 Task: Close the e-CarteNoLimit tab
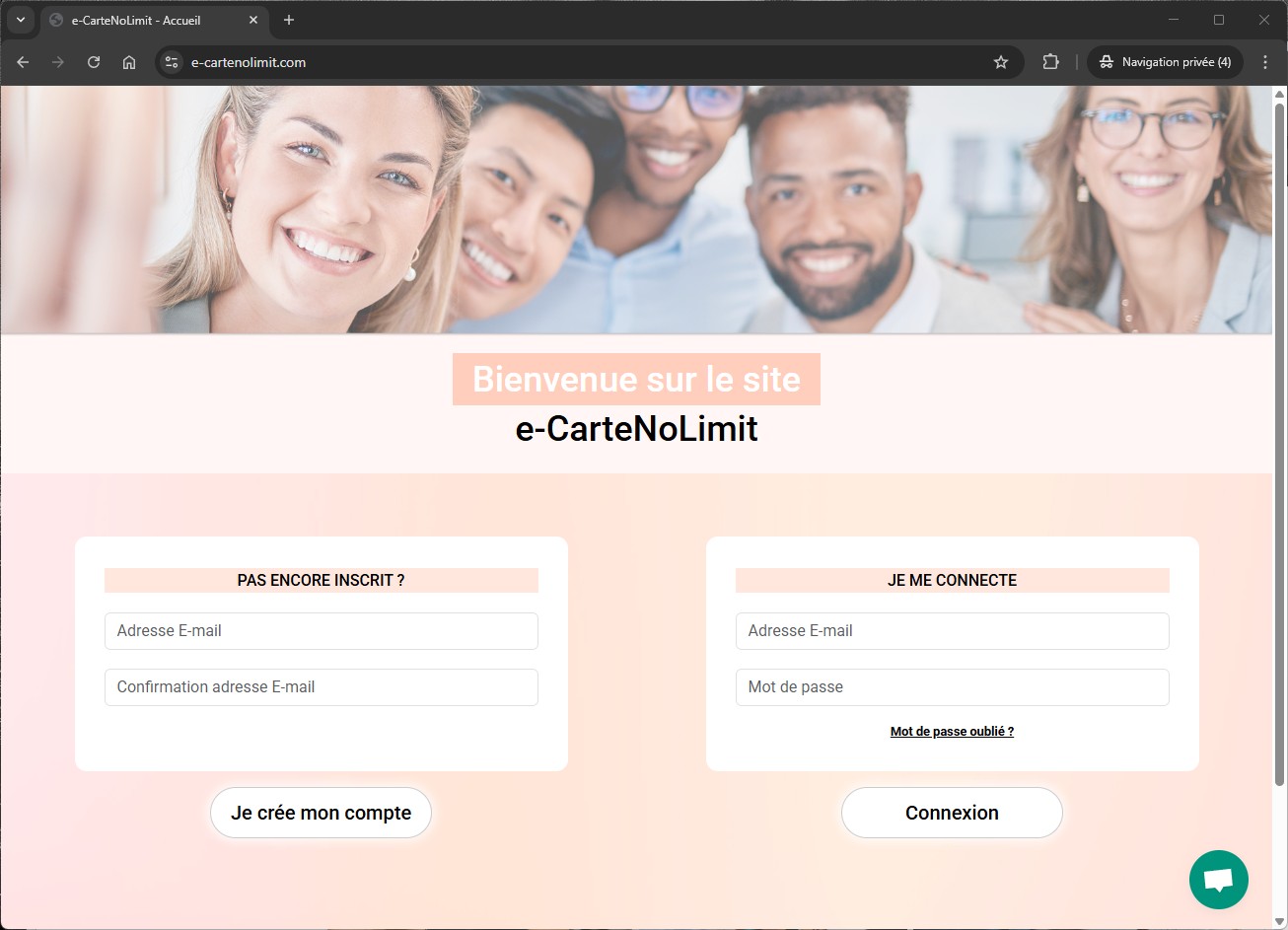[253, 20]
